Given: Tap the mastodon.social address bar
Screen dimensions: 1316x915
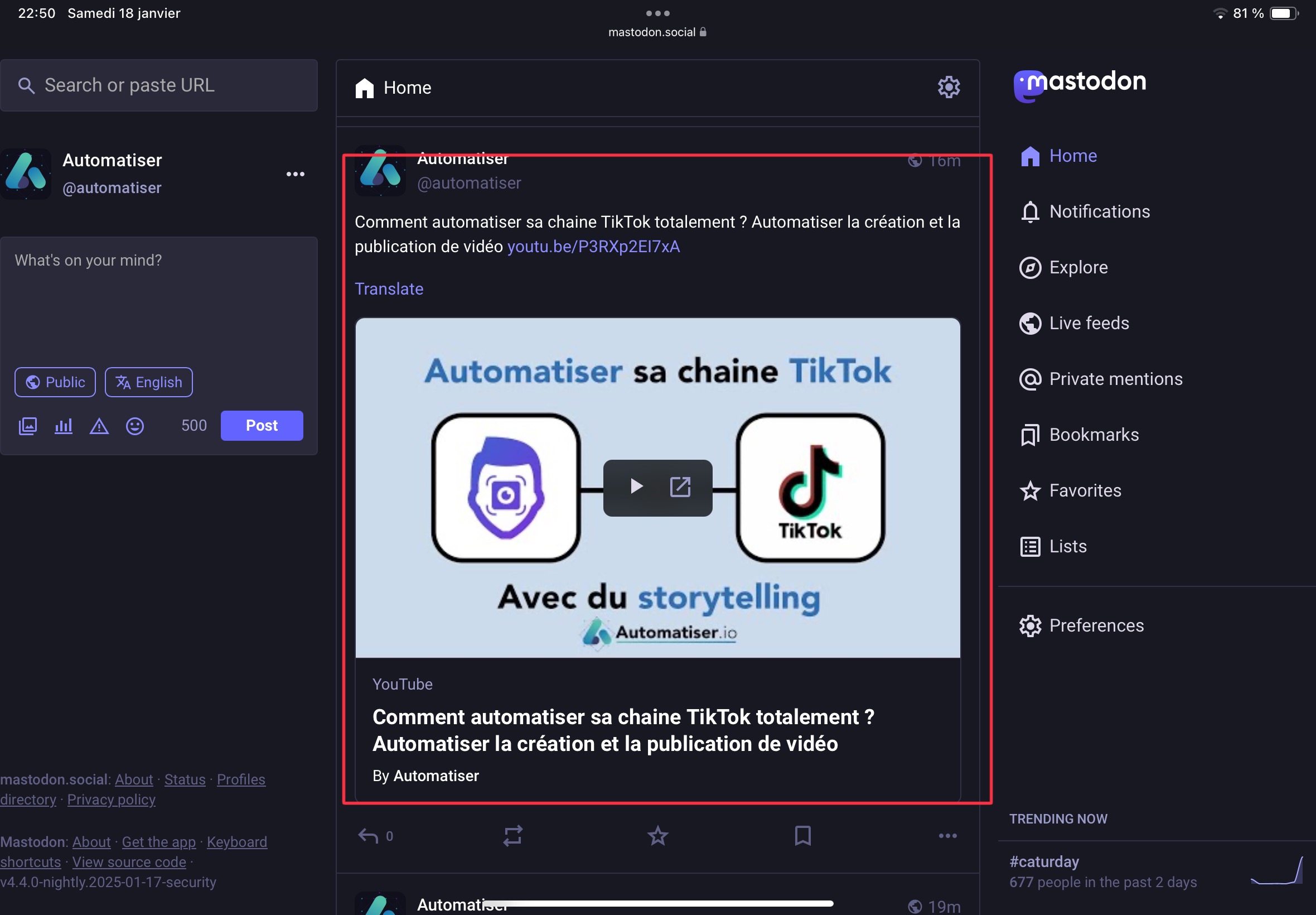Looking at the screenshot, I should [x=657, y=32].
